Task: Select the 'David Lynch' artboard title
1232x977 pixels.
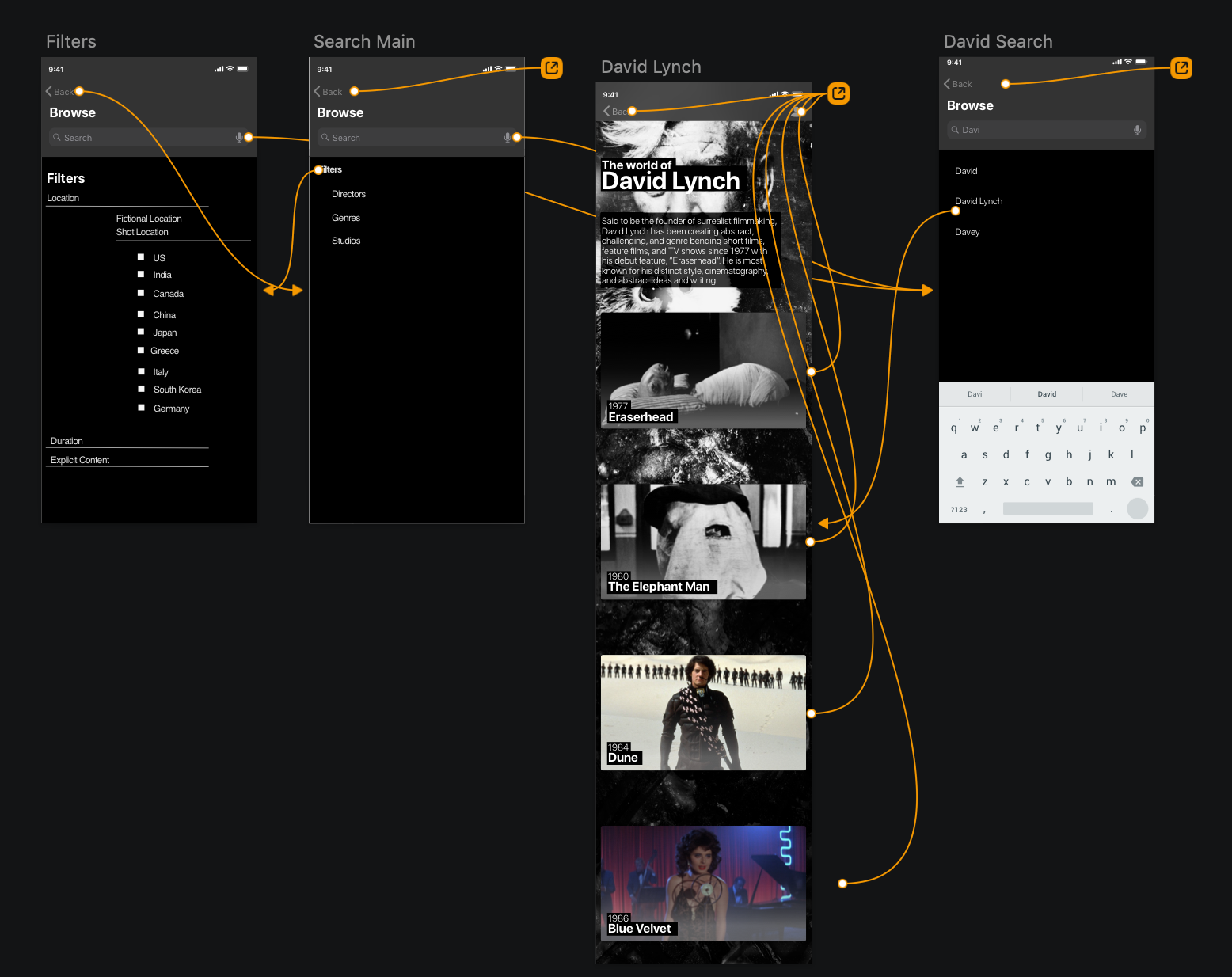Action: pos(651,67)
